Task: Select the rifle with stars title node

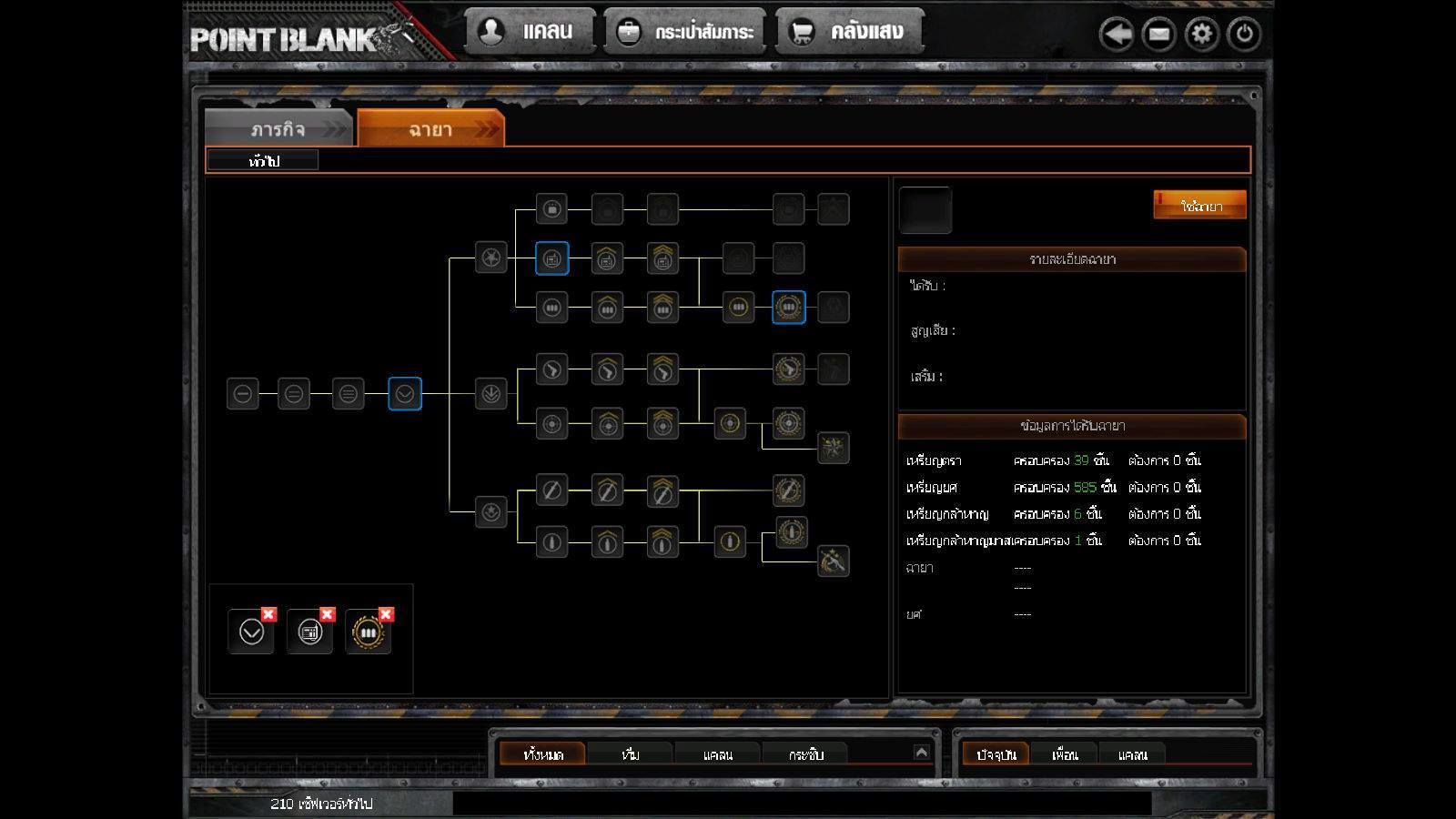Action: pyautogui.click(x=834, y=561)
